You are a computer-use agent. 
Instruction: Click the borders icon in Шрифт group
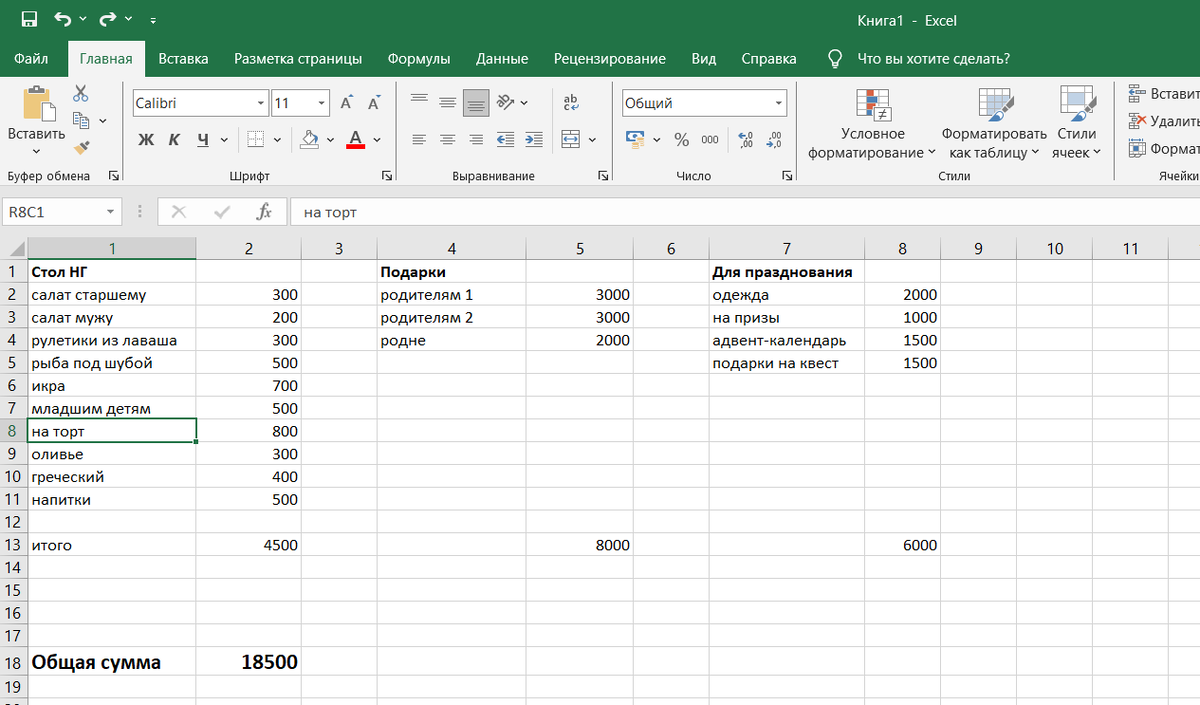(256, 139)
